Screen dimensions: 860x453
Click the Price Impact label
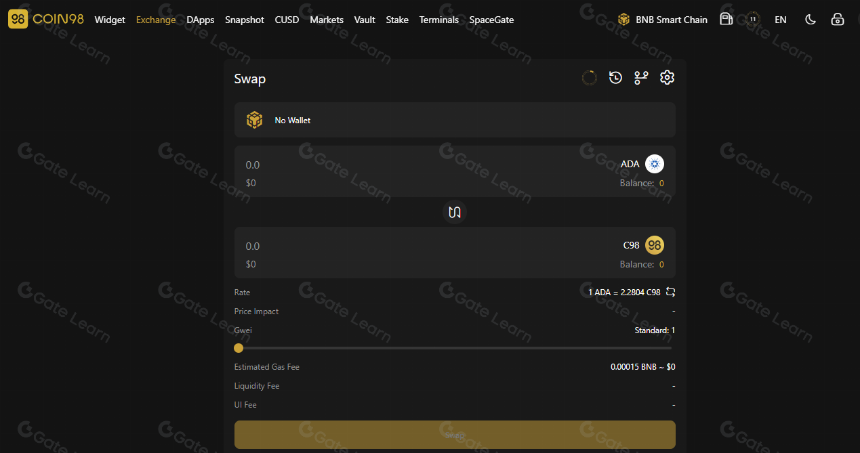click(x=256, y=312)
